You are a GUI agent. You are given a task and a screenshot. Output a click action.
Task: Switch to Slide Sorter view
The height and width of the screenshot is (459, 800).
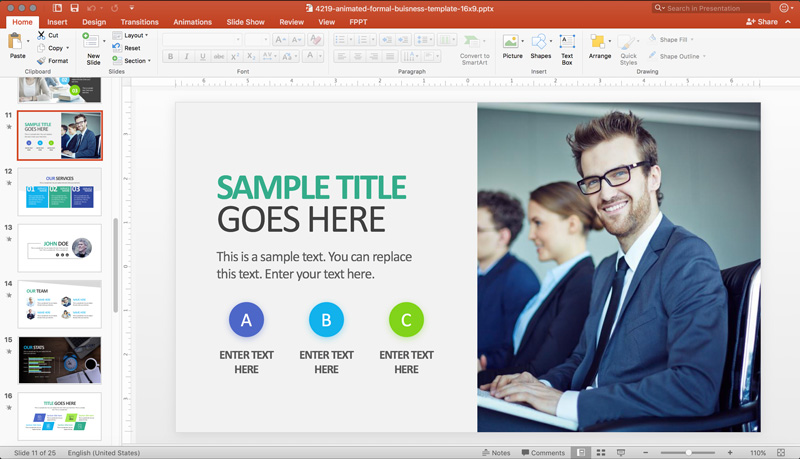pos(601,452)
